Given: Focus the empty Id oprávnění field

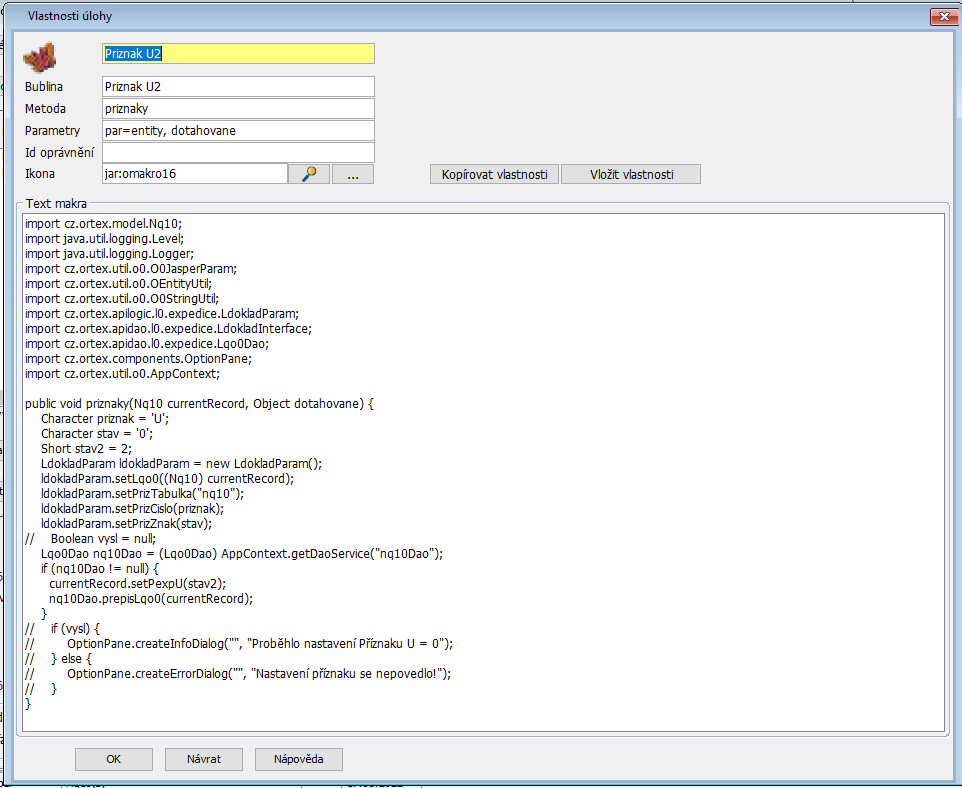Looking at the screenshot, I should [238, 153].
